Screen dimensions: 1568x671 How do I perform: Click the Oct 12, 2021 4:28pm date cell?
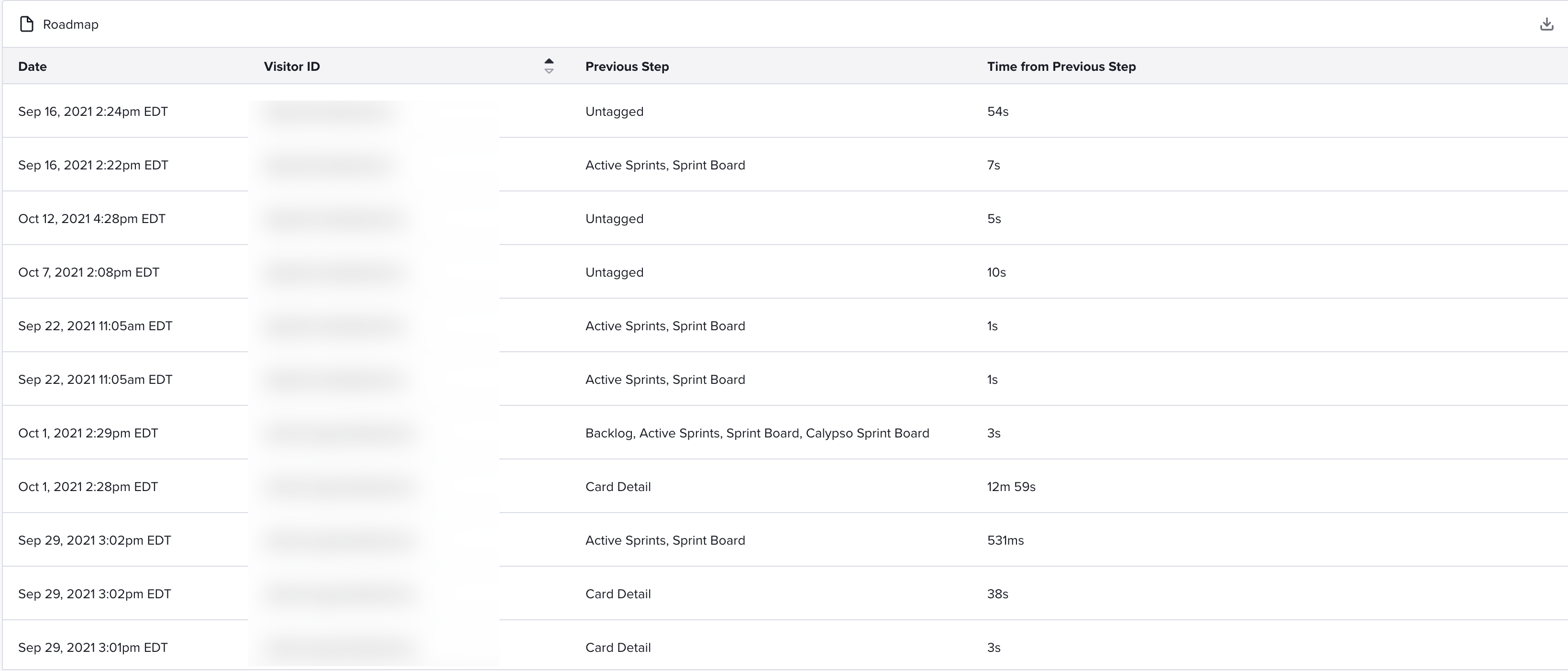[92, 219]
